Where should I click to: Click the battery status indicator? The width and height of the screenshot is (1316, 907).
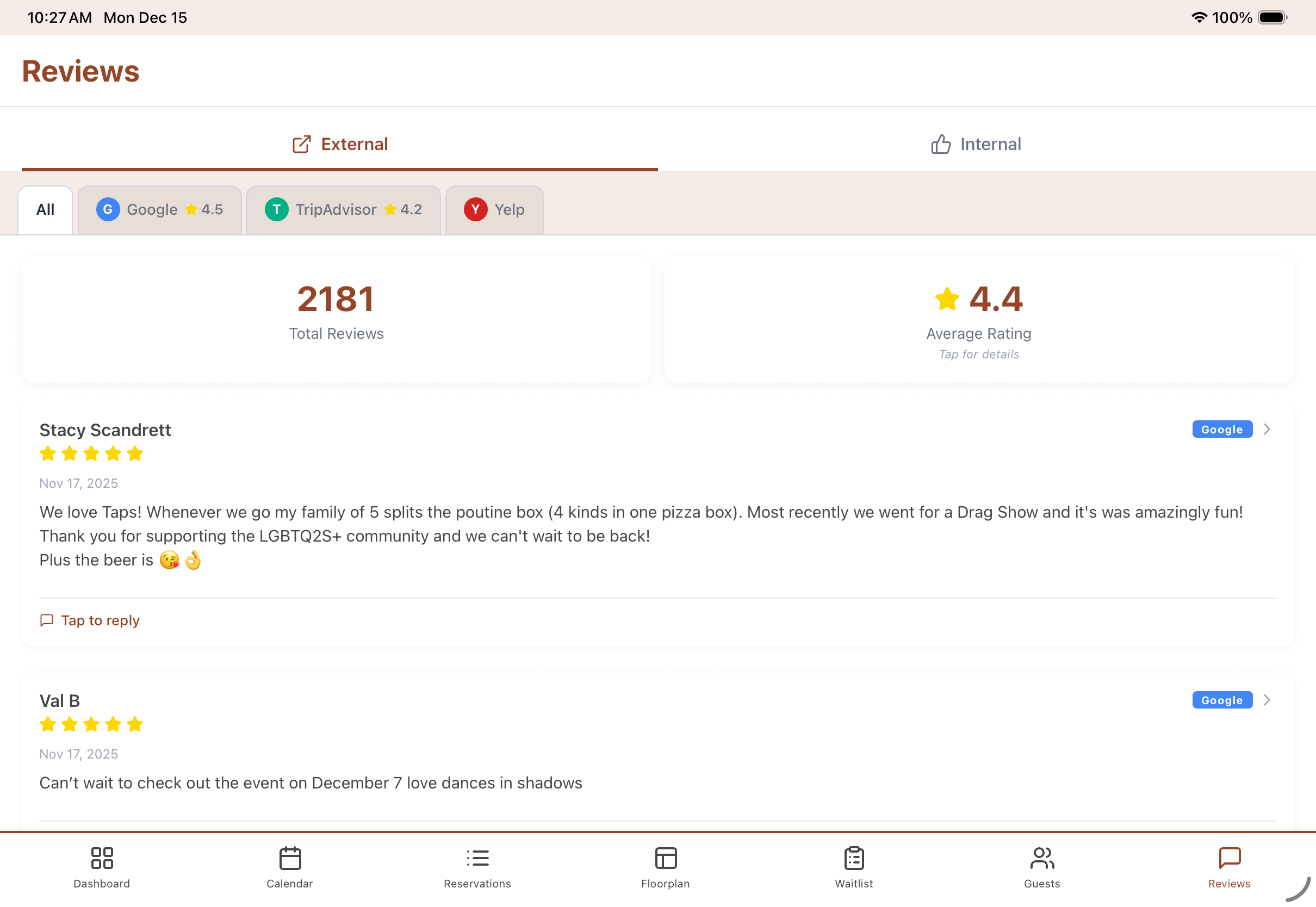[1271, 17]
